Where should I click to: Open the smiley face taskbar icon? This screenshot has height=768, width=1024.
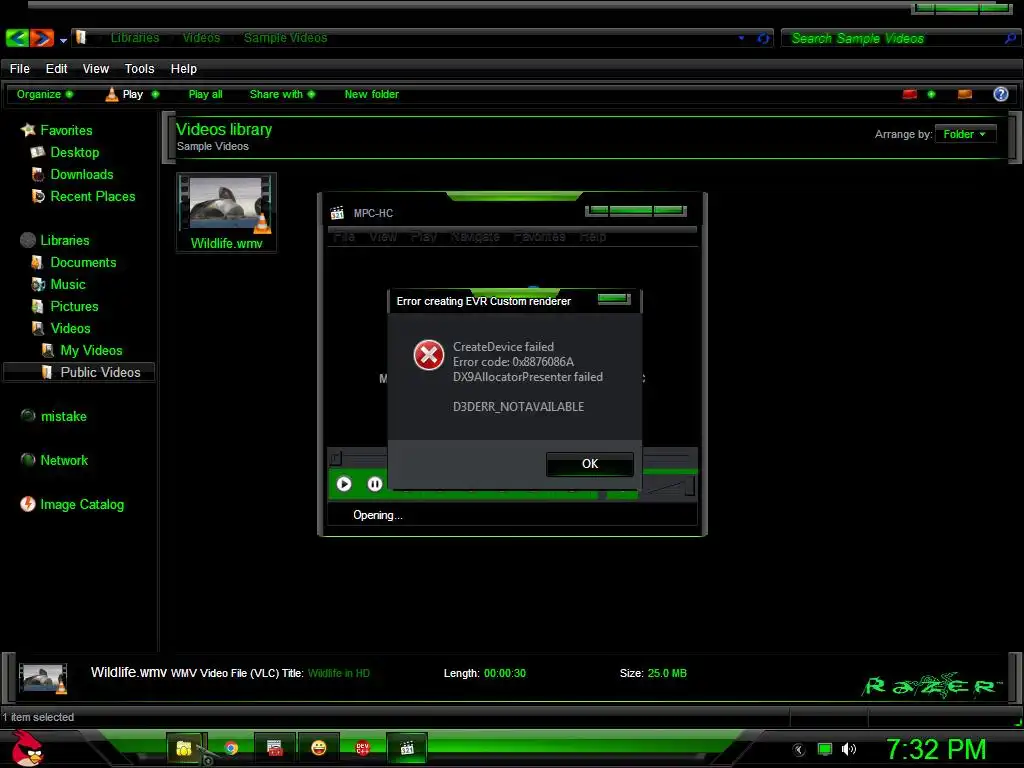[x=319, y=748]
